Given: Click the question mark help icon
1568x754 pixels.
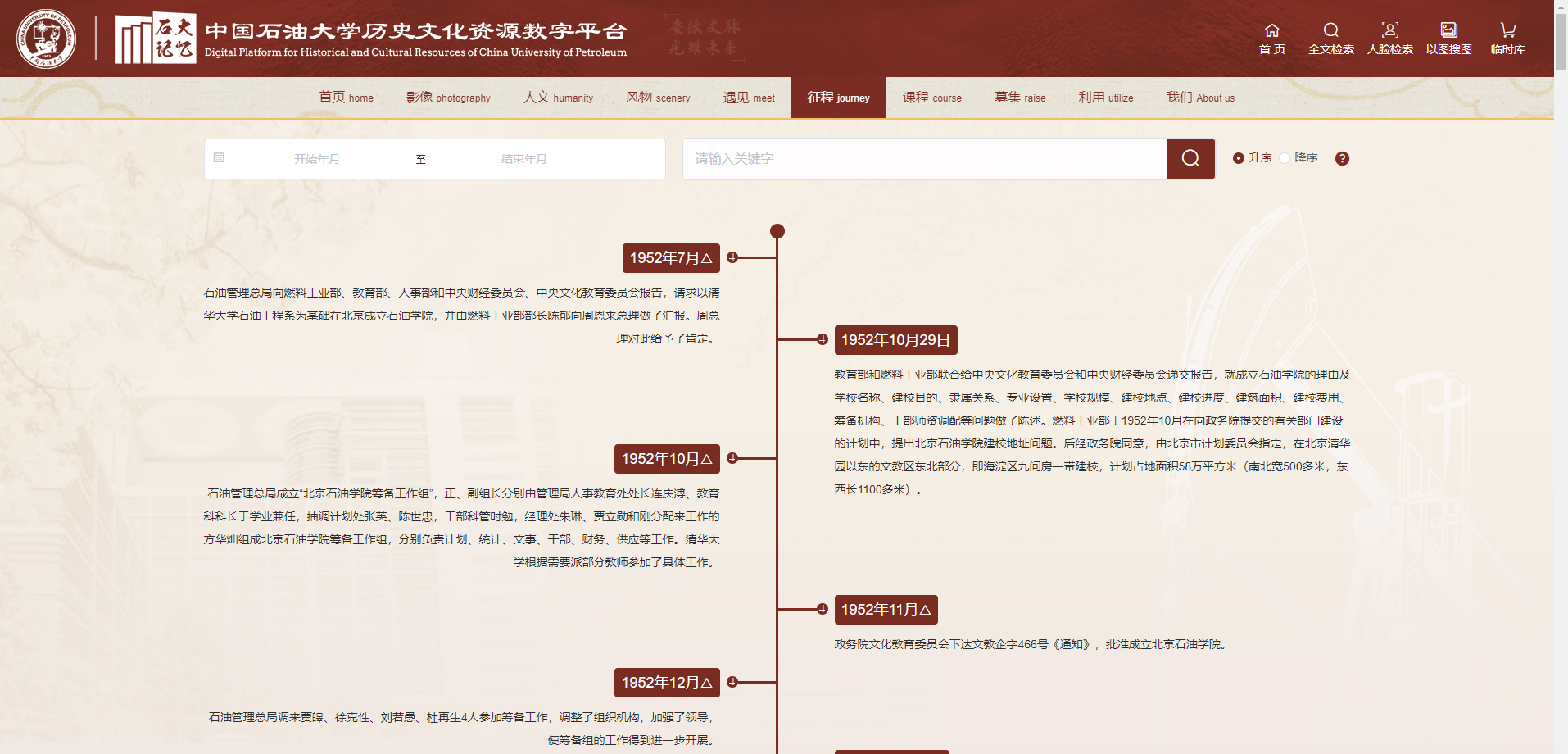Looking at the screenshot, I should point(1342,158).
